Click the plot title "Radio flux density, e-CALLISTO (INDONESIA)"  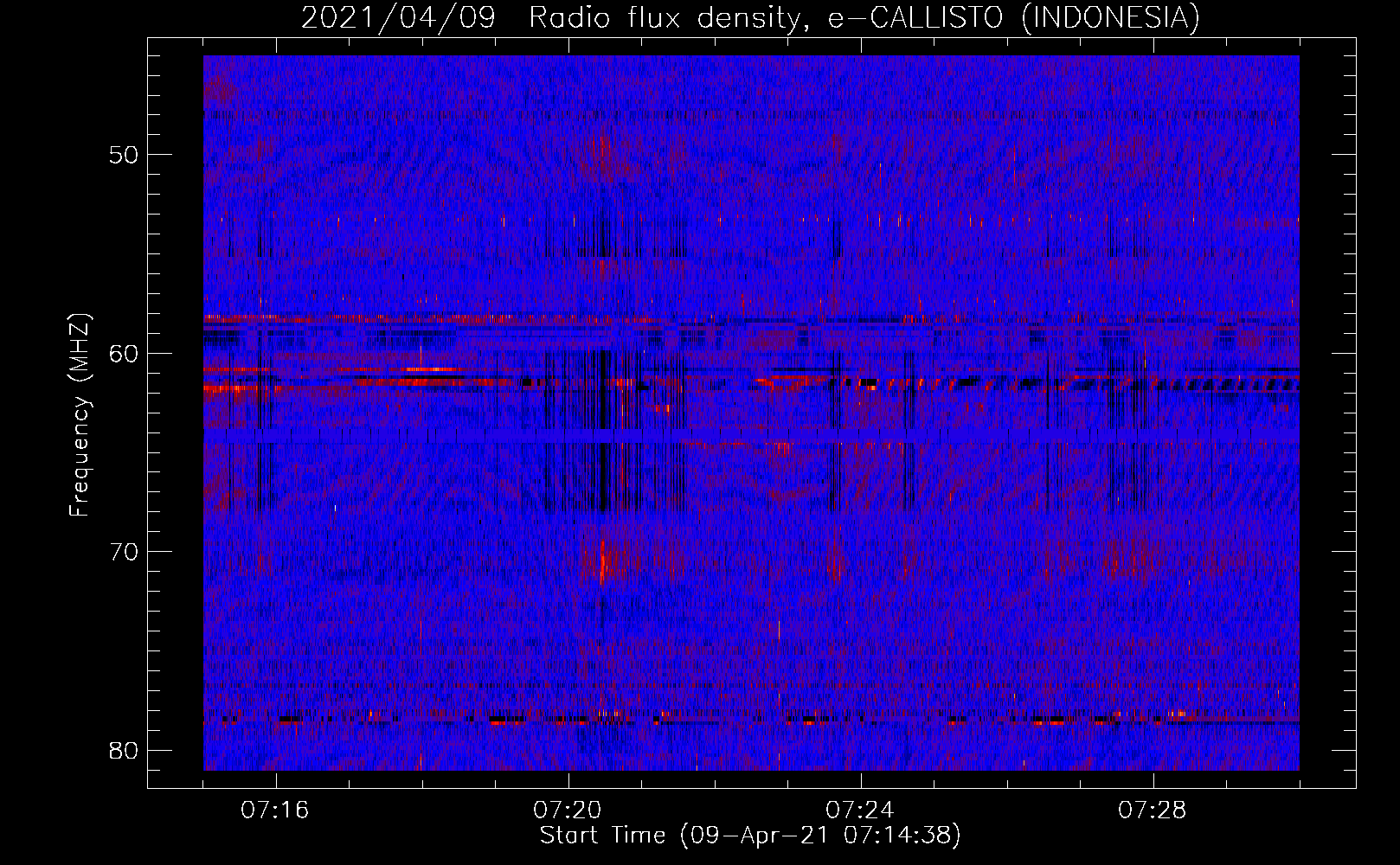pyautogui.click(x=864, y=17)
